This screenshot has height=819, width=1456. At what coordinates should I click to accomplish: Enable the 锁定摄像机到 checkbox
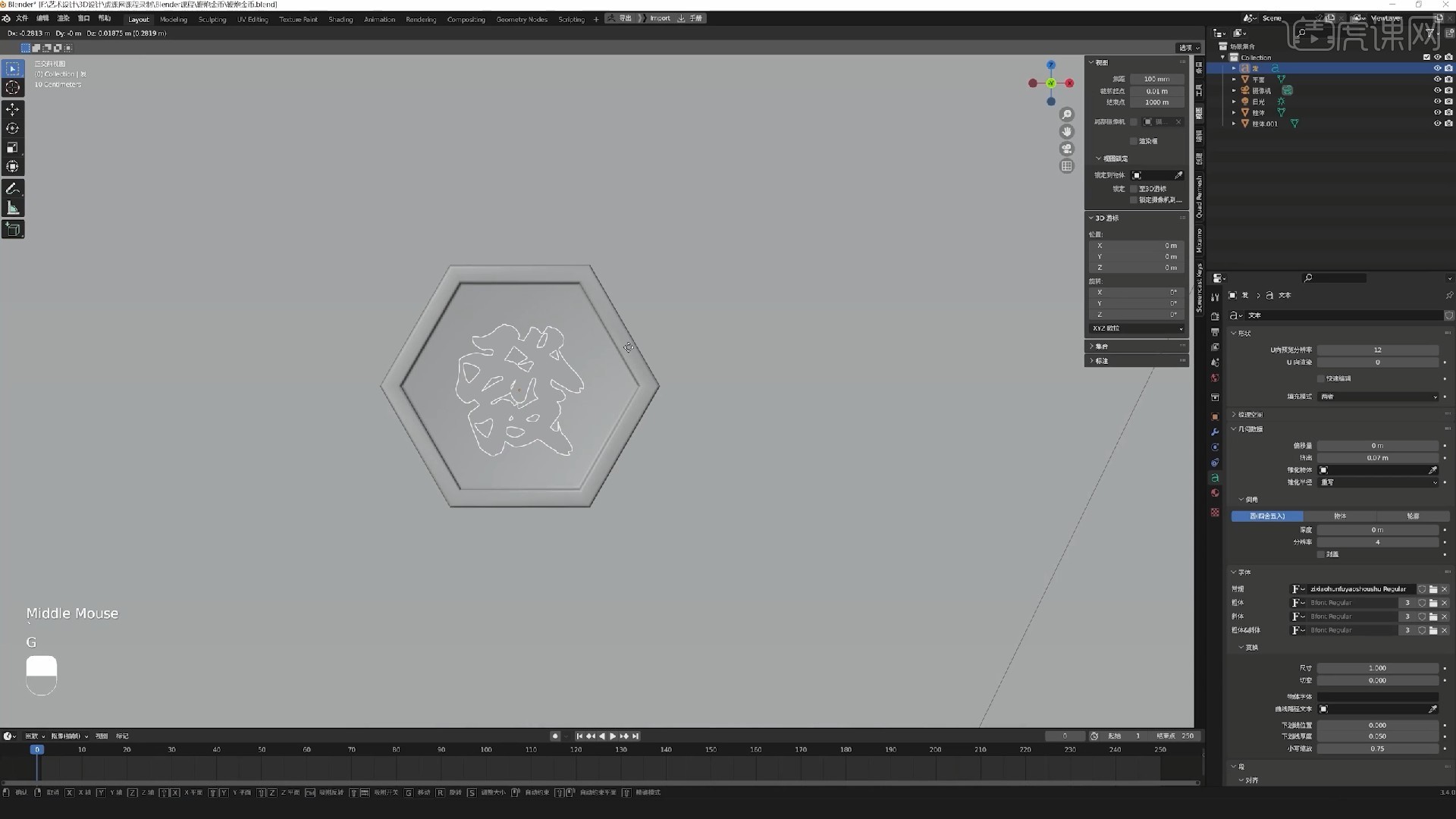click(1134, 200)
